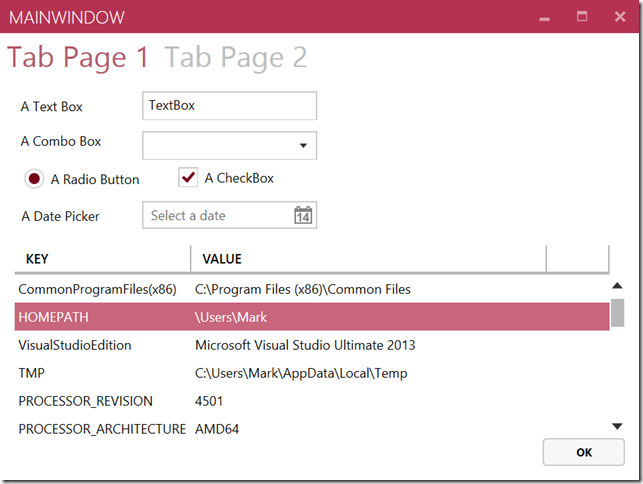Close the MainWindow

[x=619, y=17]
